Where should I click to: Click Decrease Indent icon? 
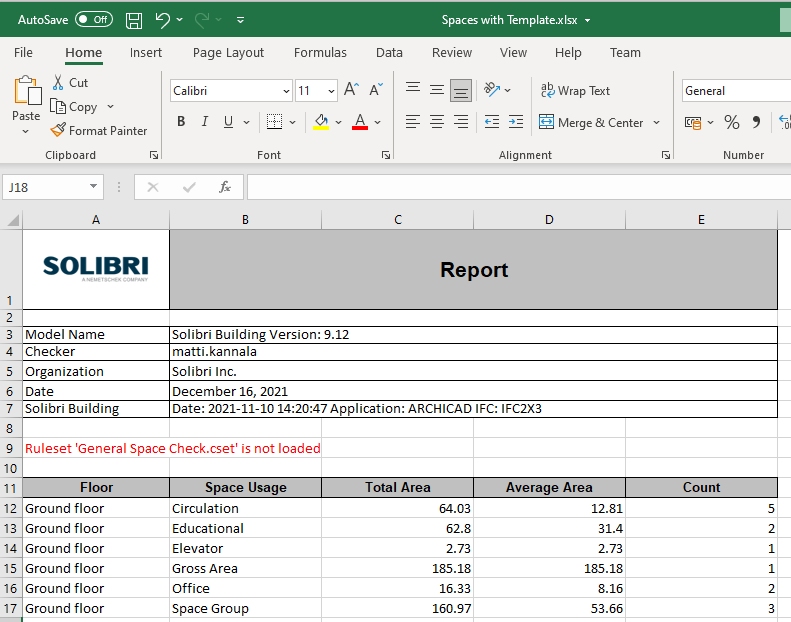pyautogui.click(x=492, y=122)
